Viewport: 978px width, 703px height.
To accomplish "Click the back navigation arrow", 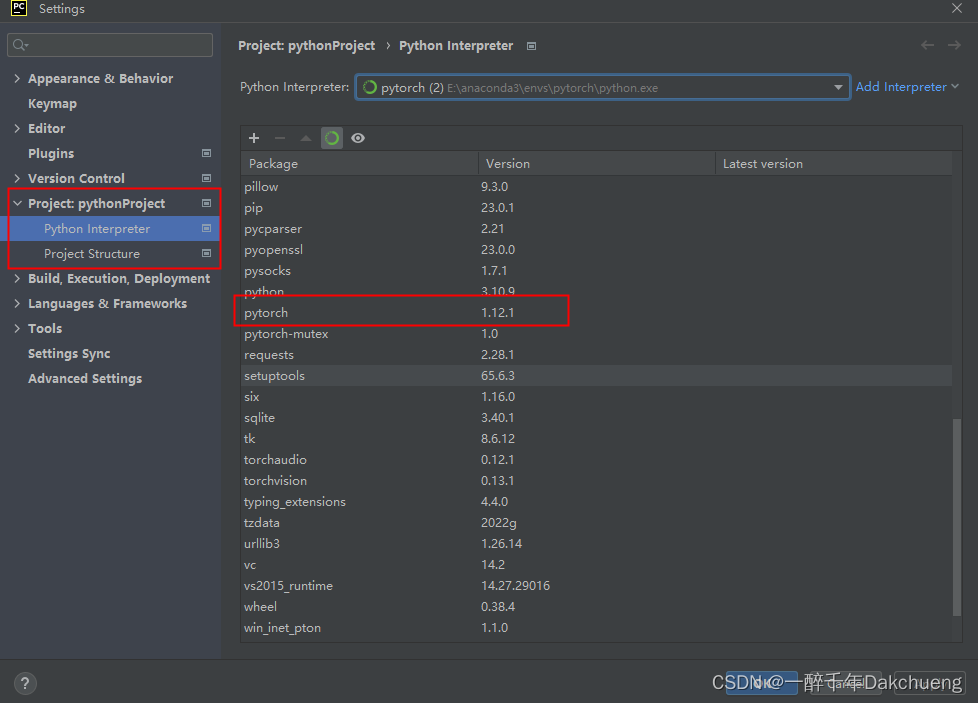I will pyautogui.click(x=927, y=45).
